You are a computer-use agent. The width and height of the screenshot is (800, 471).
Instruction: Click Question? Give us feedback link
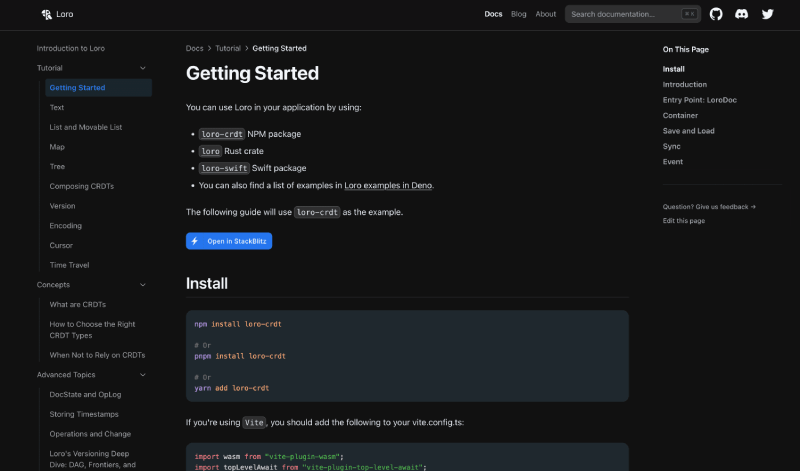click(x=709, y=207)
